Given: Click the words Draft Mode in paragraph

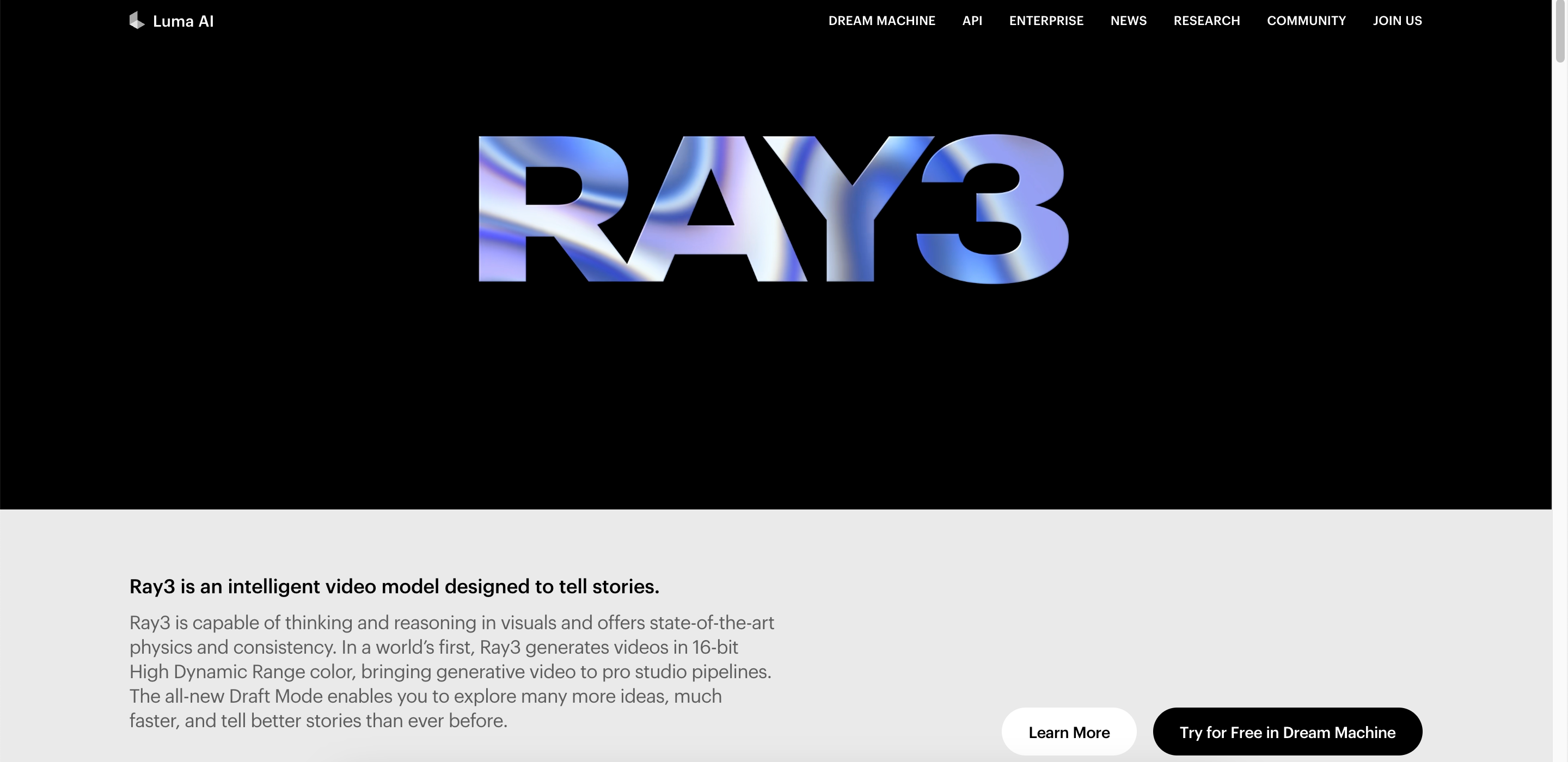Looking at the screenshot, I should [275, 696].
